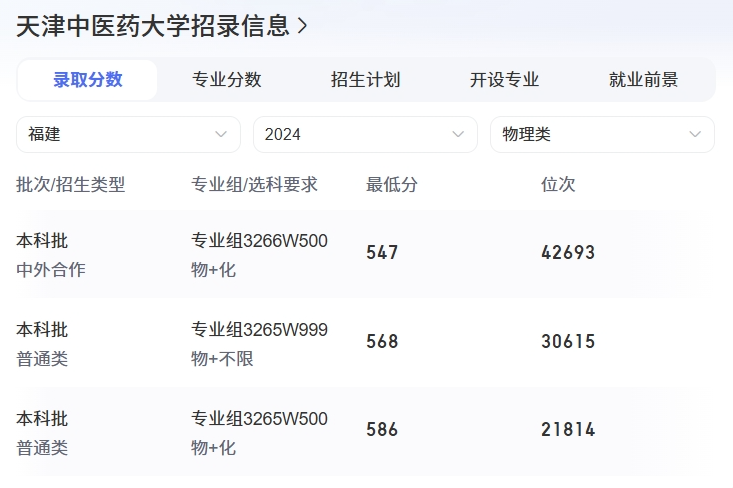Screen dimensions: 733x488
Task: Click lowest score 547
Action: click(382, 253)
